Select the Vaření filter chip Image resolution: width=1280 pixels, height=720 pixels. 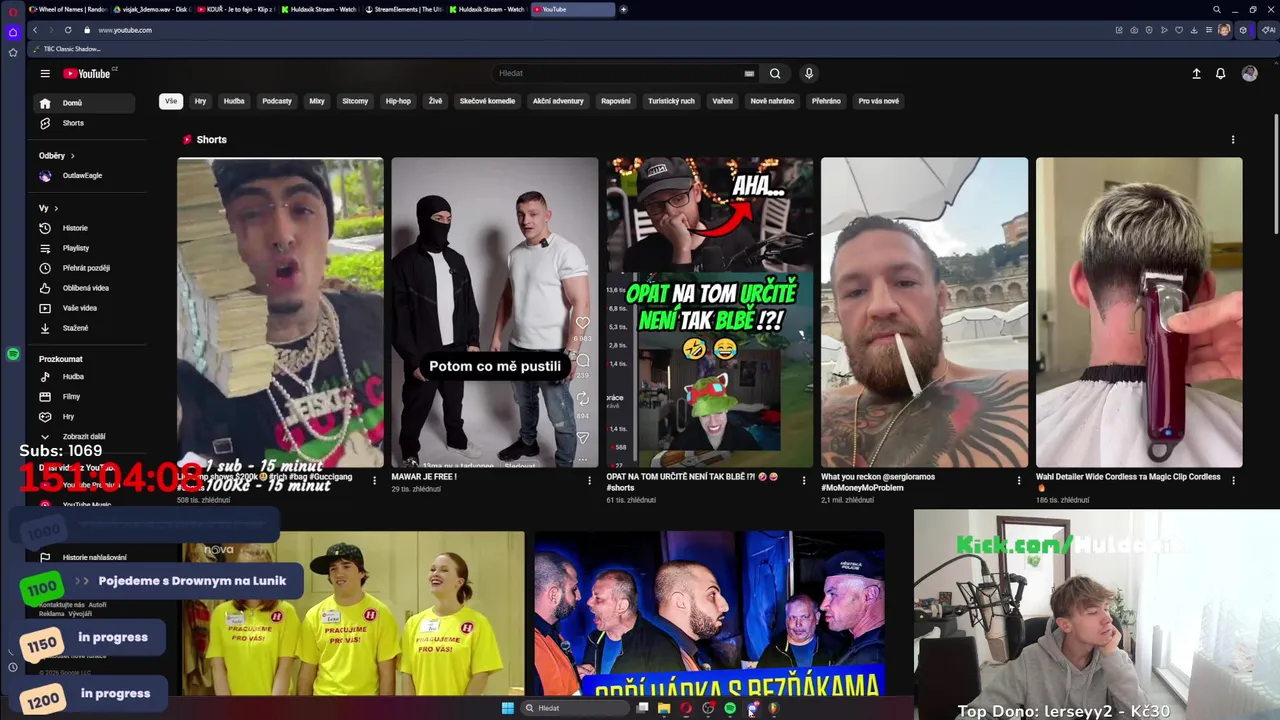(x=722, y=101)
